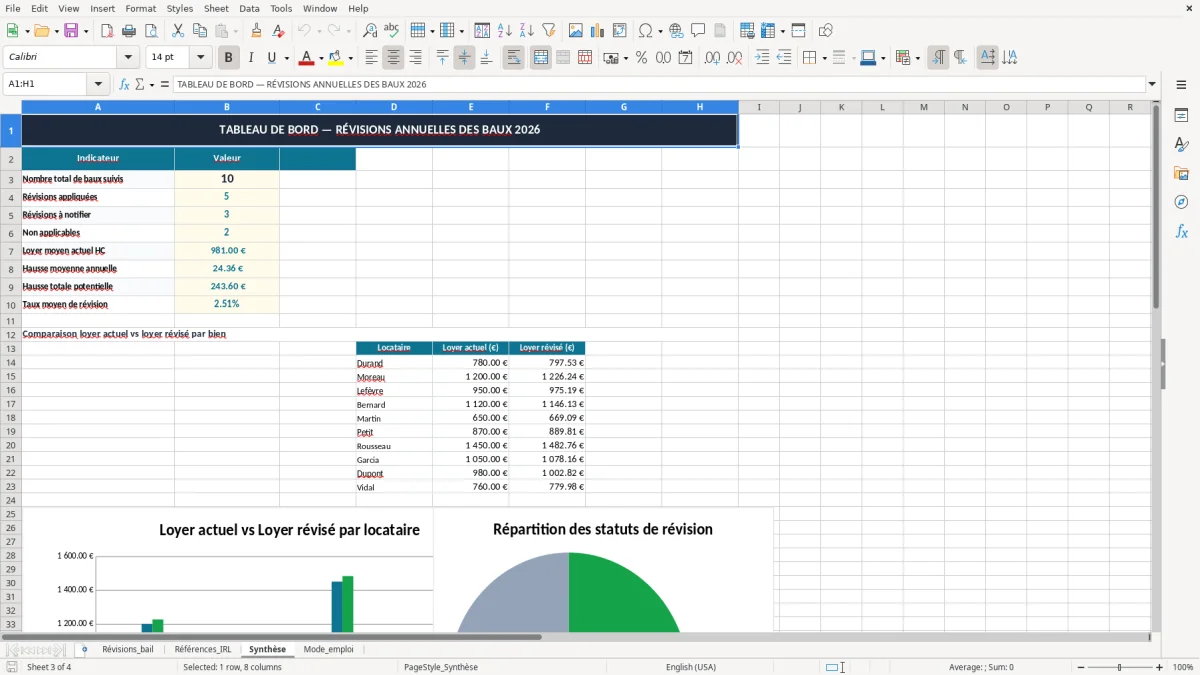Insert a chart
This screenshot has width=1200, height=675.
coord(598,31)
